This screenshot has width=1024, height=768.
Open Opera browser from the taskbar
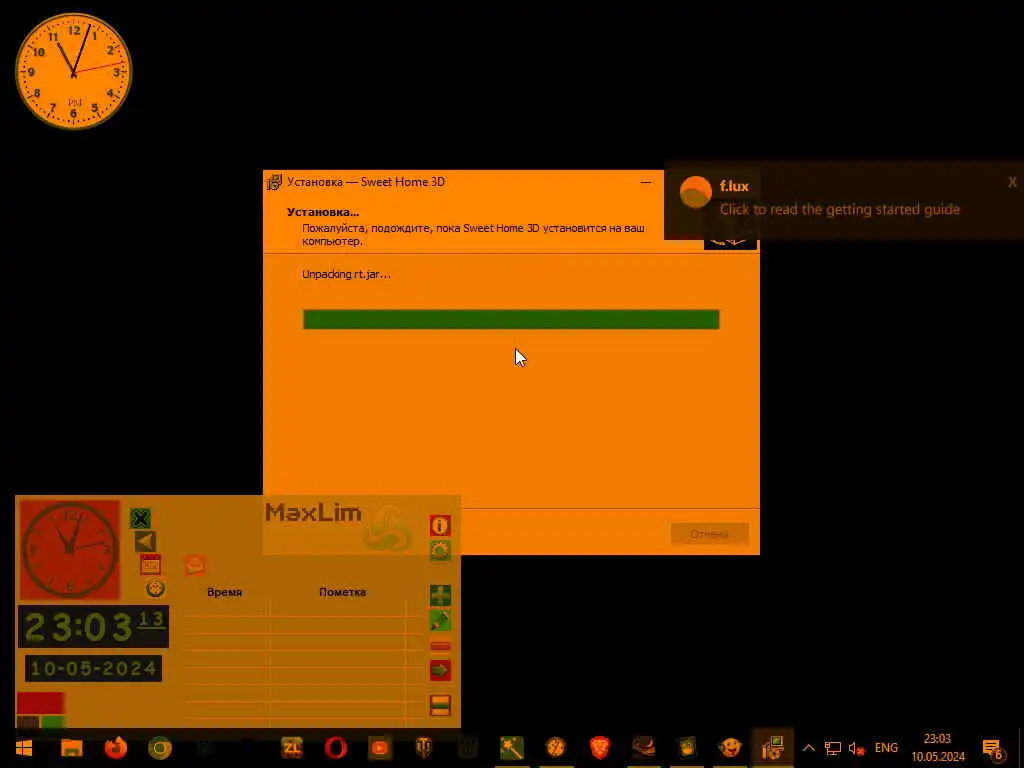pos(336,747)
